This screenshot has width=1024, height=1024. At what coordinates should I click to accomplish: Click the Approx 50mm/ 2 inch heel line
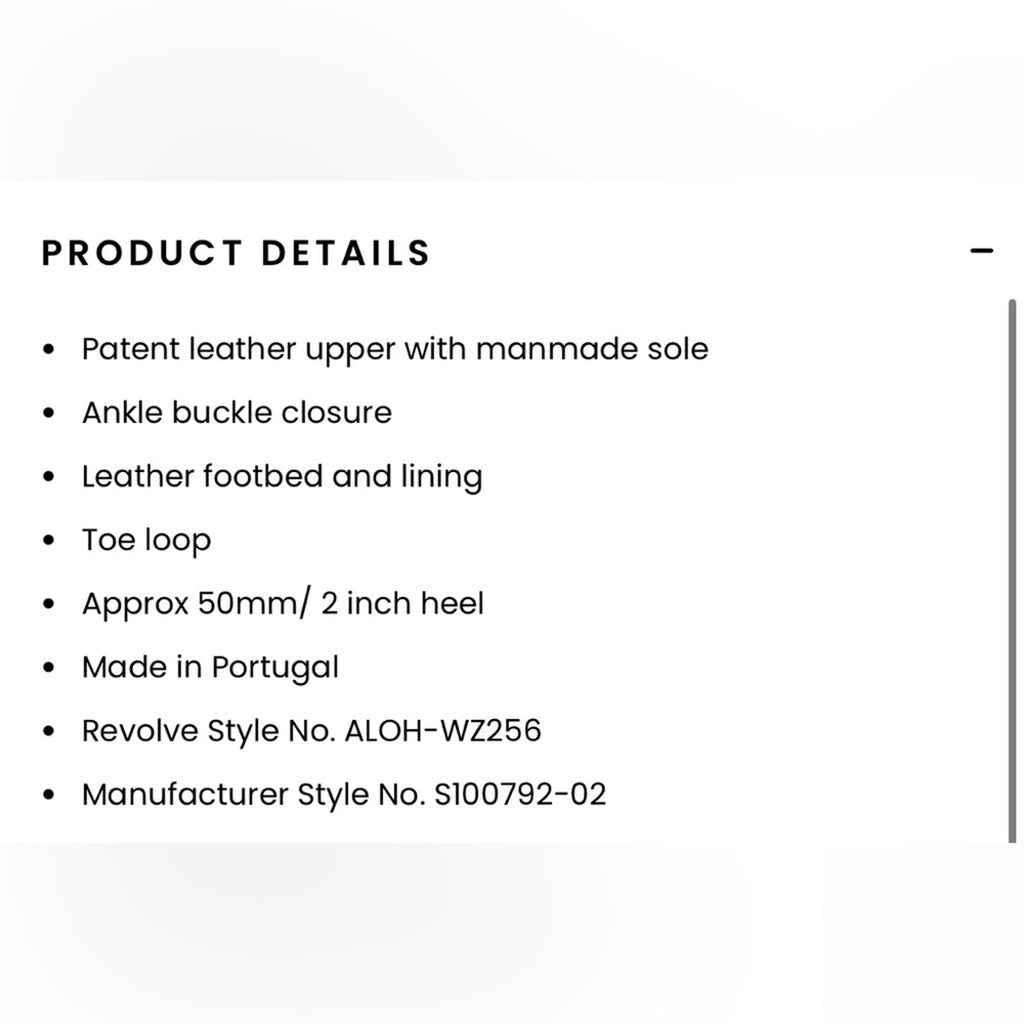coord(283,603)
